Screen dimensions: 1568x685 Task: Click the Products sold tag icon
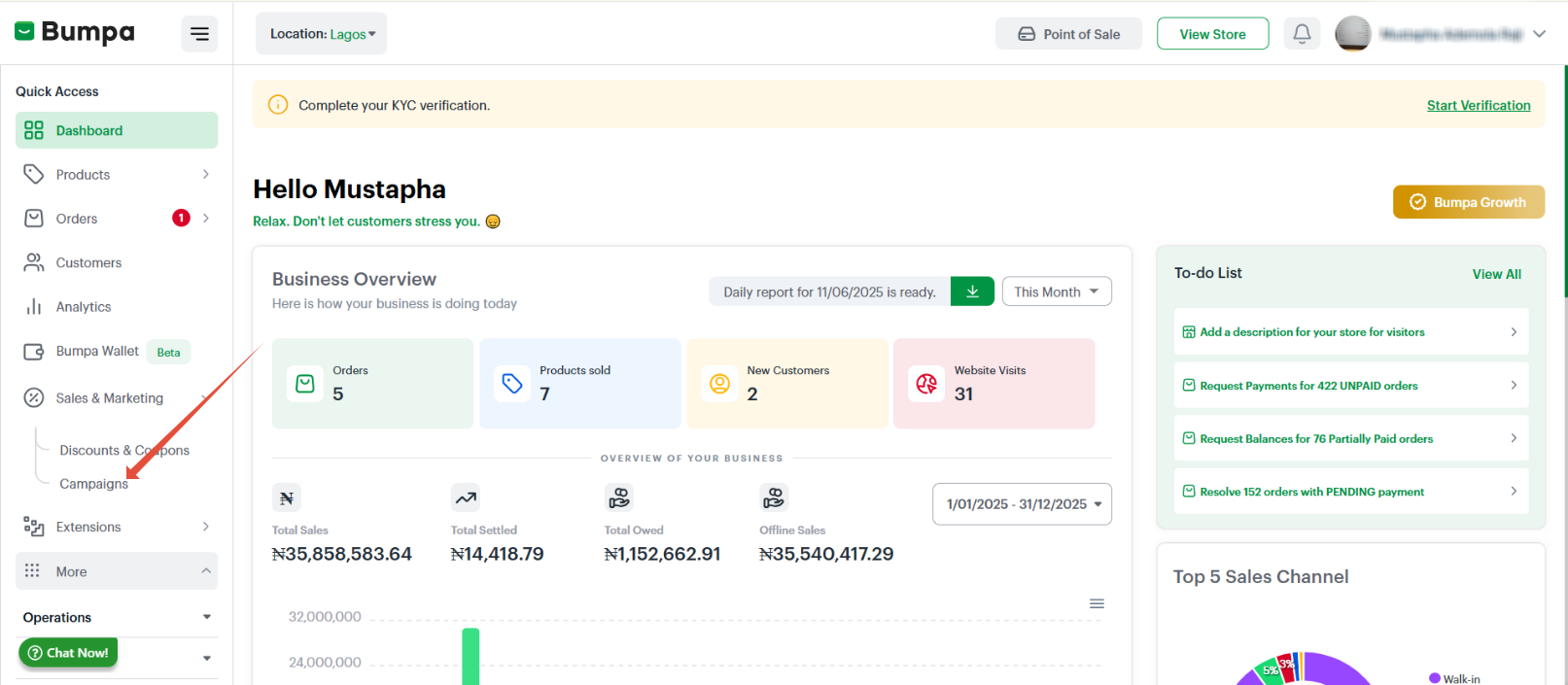pyautogui.click(x=512, y=384)
